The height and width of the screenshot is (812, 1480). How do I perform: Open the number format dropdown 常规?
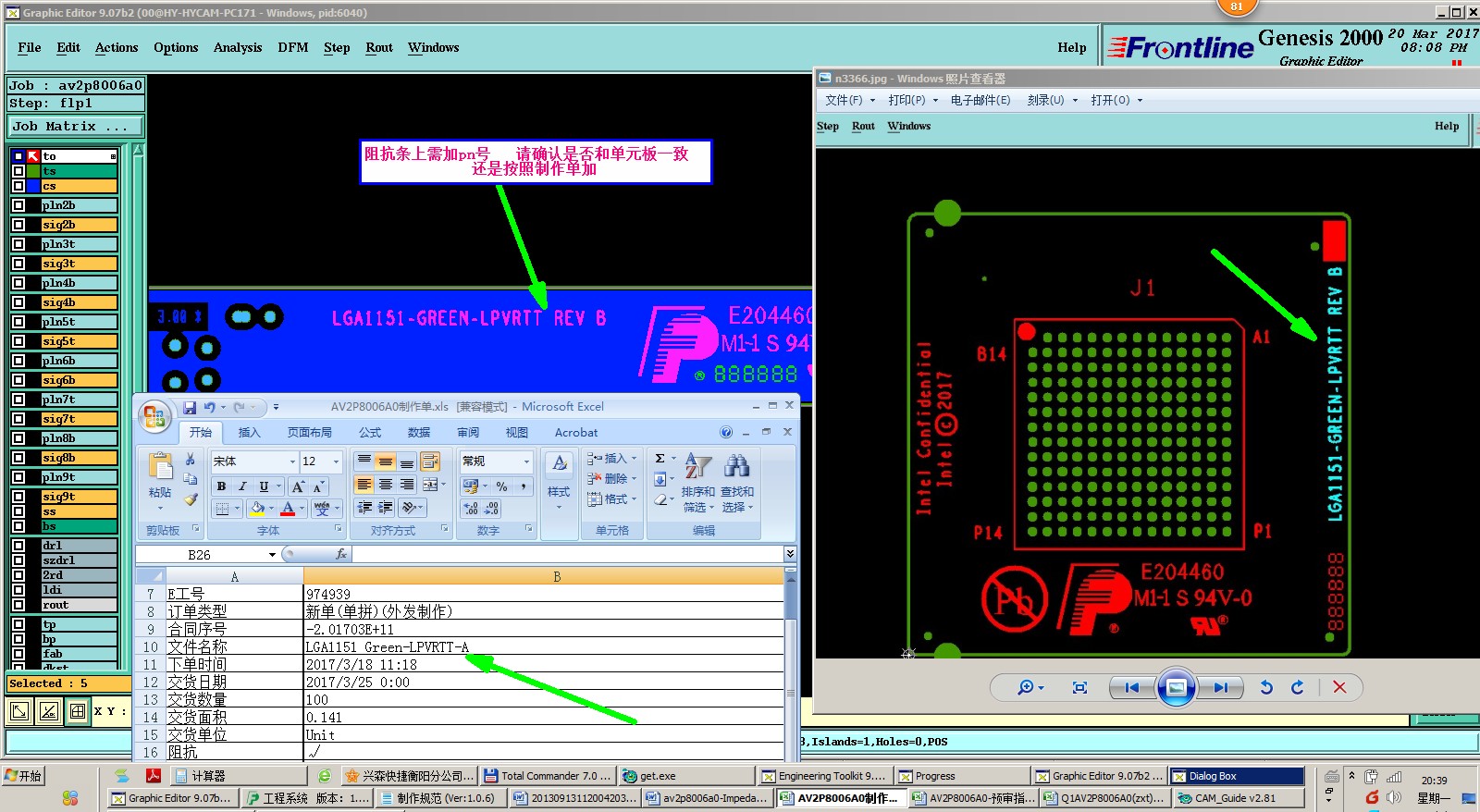526,461
